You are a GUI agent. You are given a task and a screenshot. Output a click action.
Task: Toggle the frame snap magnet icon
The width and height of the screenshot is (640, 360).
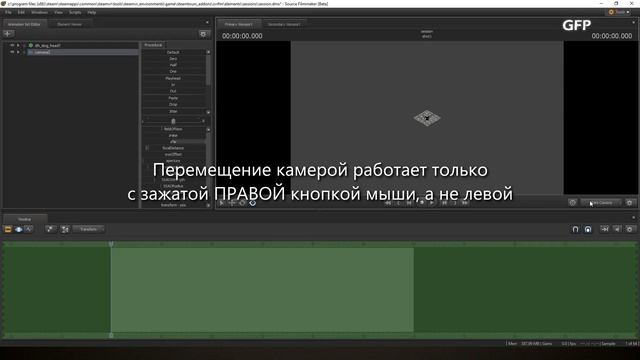588,229
